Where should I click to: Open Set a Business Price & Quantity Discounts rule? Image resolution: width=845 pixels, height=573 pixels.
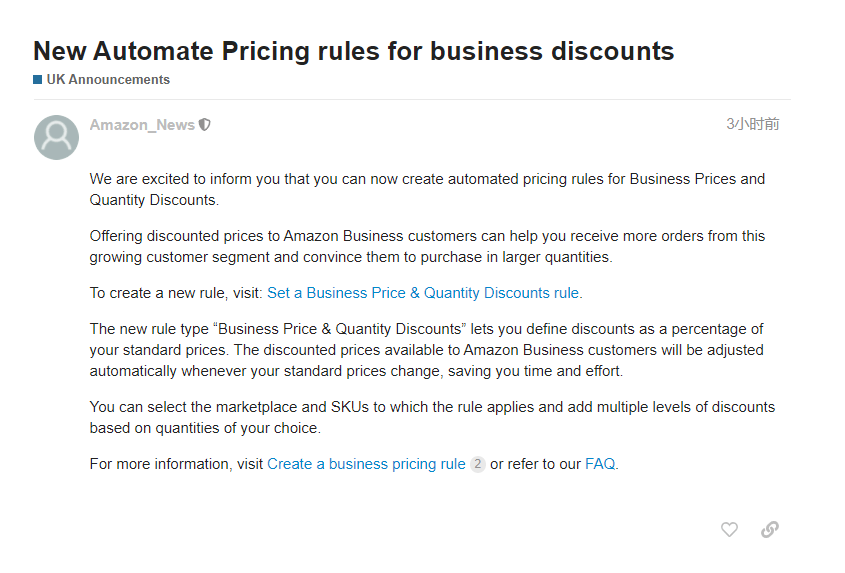tap(423, 293)
